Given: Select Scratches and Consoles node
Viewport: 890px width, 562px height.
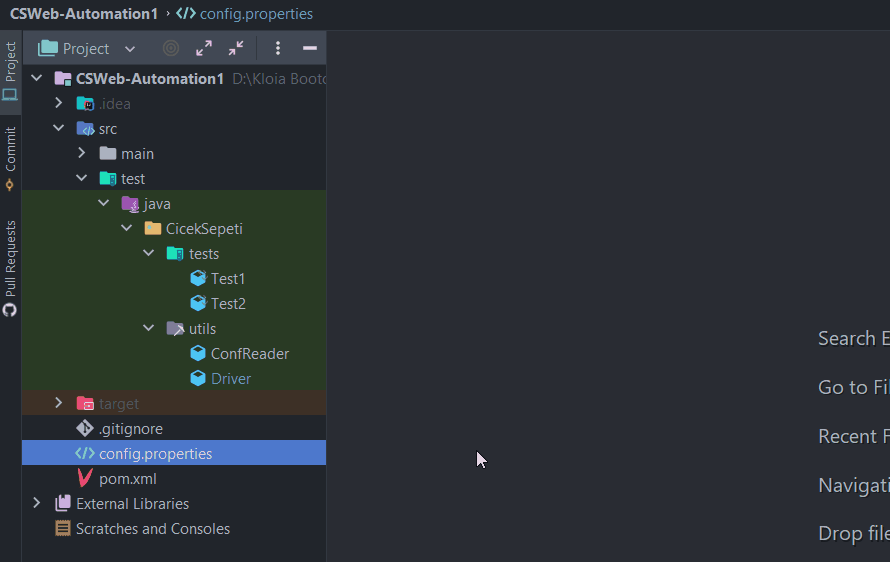Looking at the screenshot, I should pos(153,529).
